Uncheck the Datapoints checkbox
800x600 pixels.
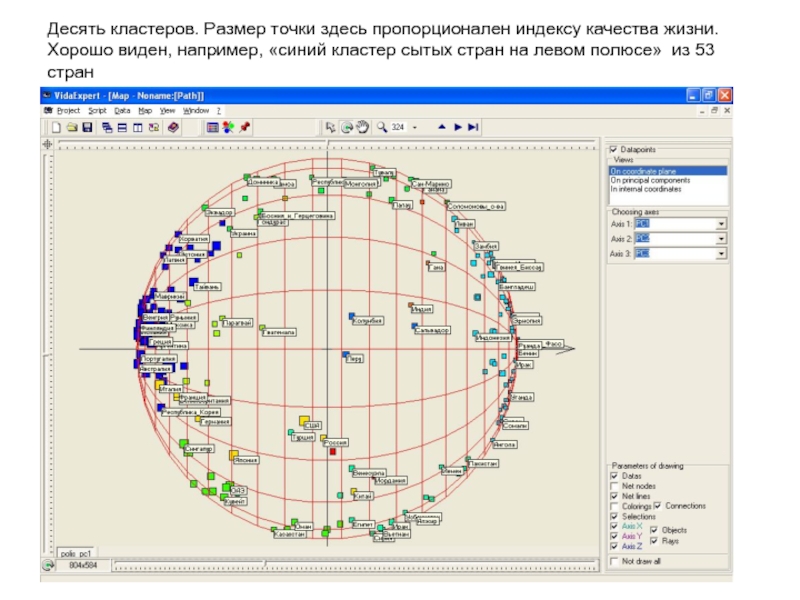(614, 149)
